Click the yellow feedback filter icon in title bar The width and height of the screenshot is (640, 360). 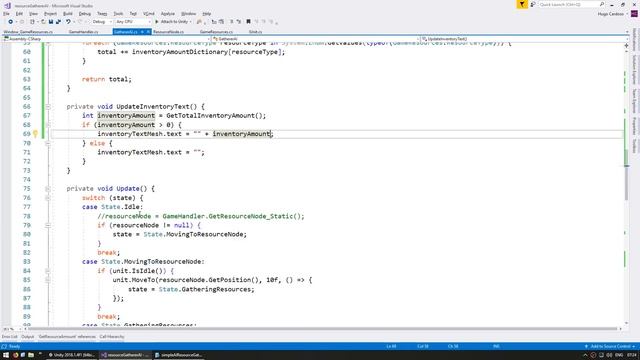(522, 4)
